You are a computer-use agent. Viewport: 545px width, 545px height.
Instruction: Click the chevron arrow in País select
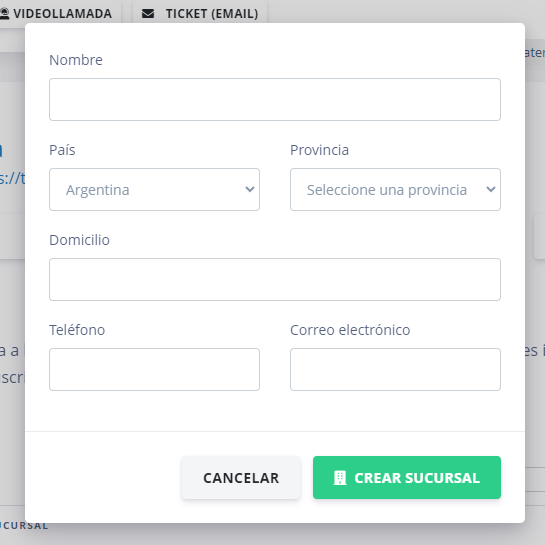coord(250,189)
